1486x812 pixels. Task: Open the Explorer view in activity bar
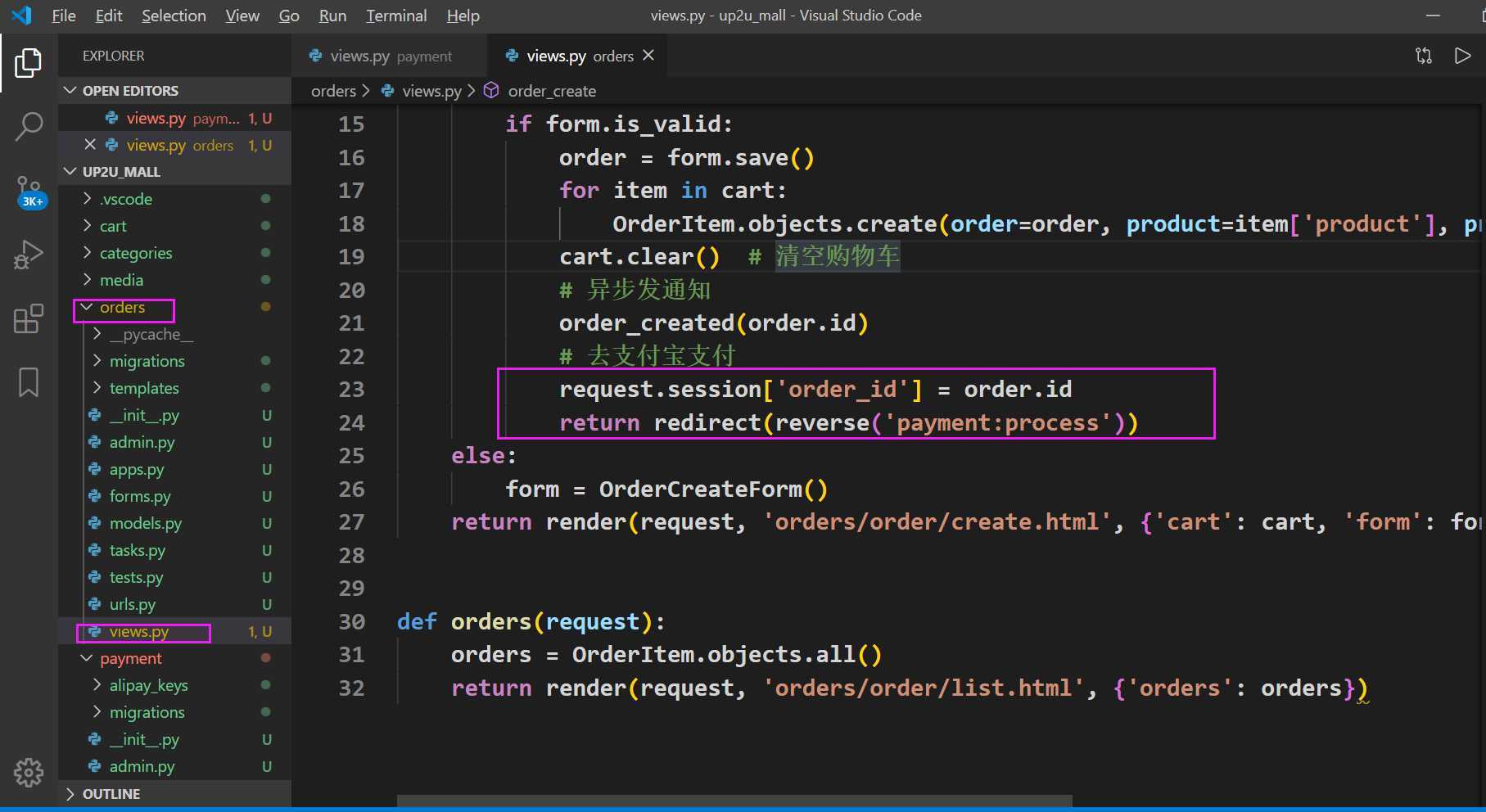pos(29,63)
